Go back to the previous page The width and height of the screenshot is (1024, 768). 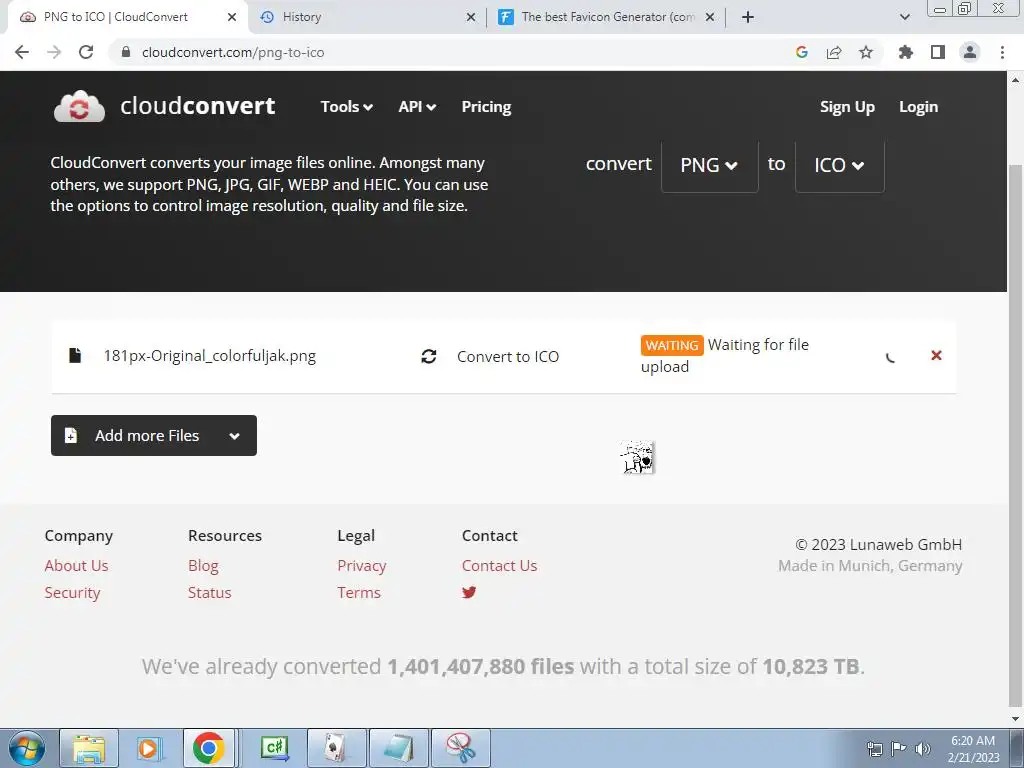[22, 52]
